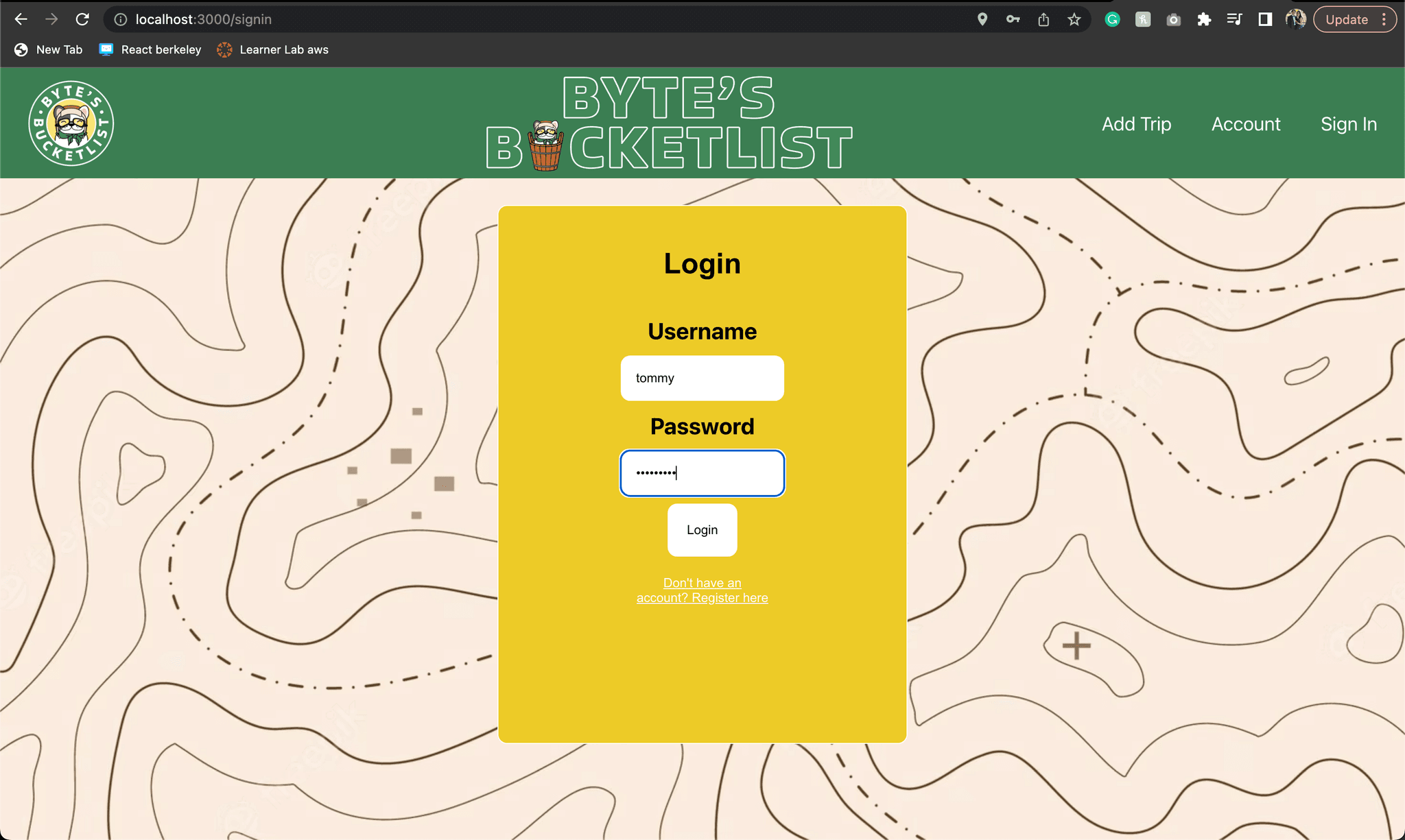This screenshot has height=840, width=1405.
Task: Click the Username input field
Action: [702, 378]
